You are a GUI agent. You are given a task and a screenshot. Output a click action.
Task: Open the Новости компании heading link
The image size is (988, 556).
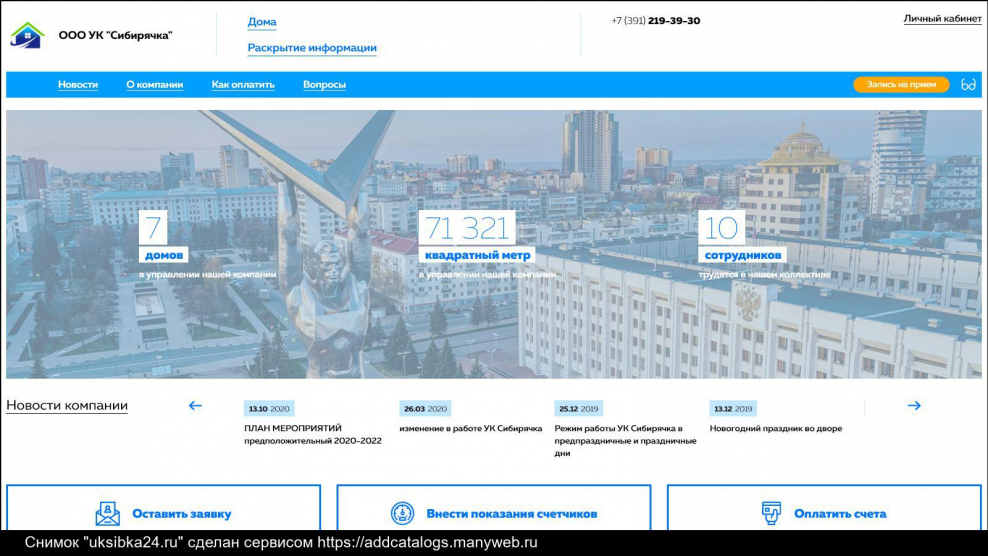(67, 406)
